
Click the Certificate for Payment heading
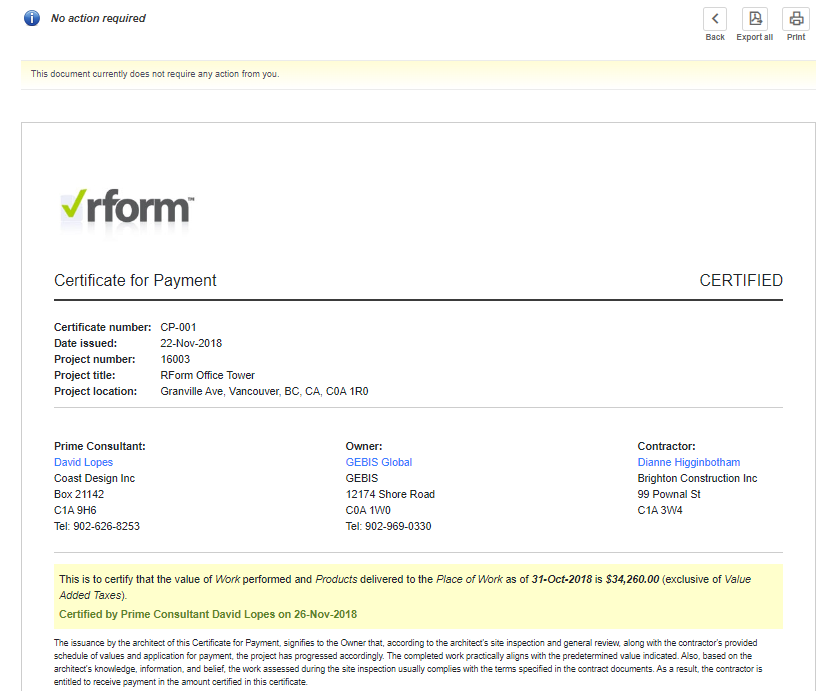135,280
